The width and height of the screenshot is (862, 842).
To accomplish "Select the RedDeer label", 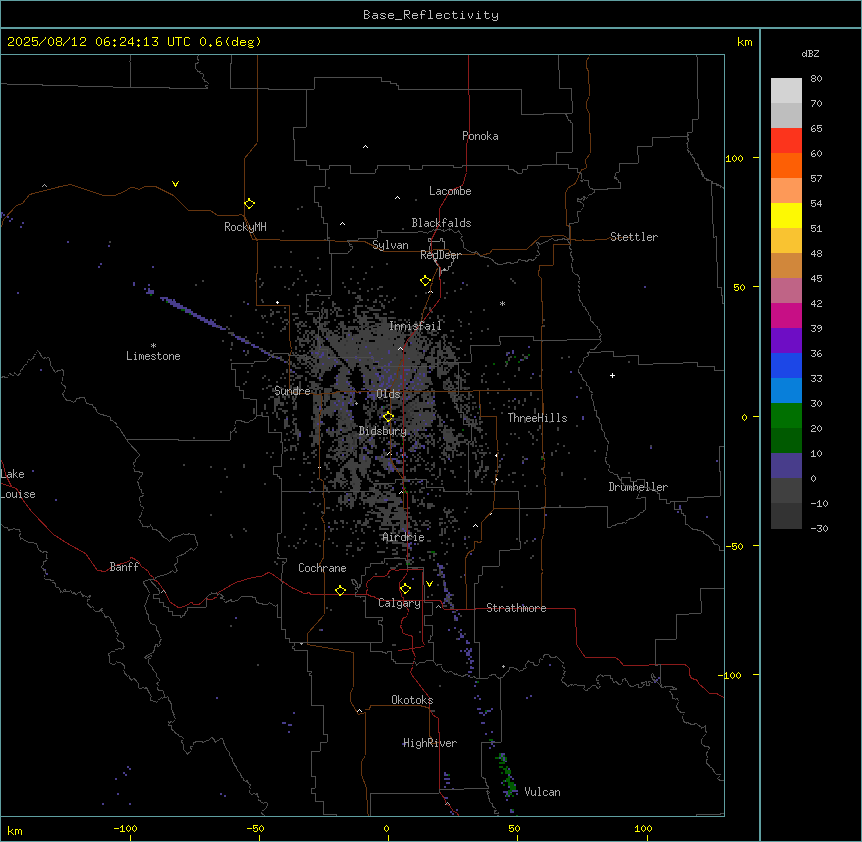I will tap(440, 255).
